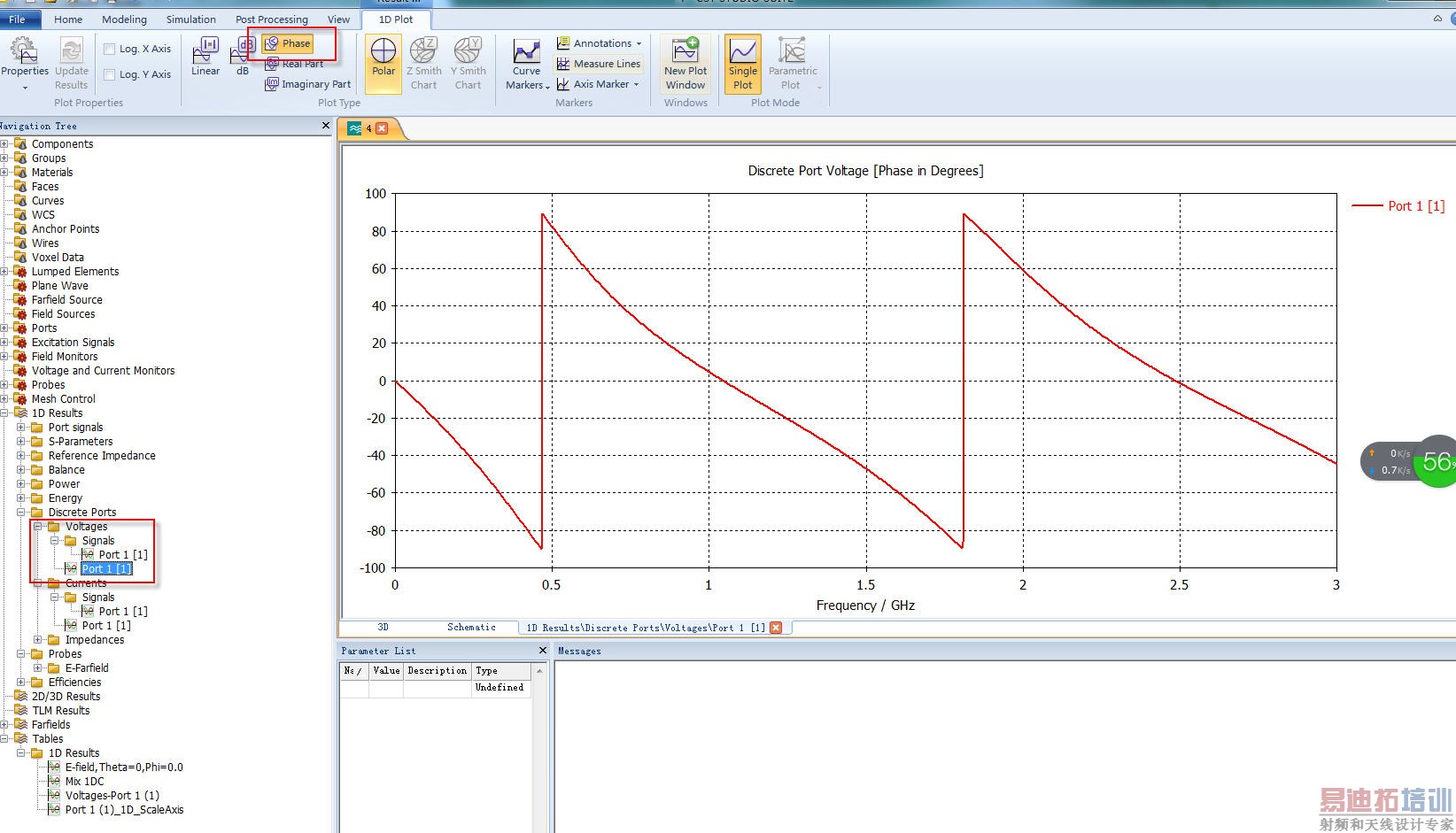
Task: Activate Single Plot mode
Action: (743, 64)
